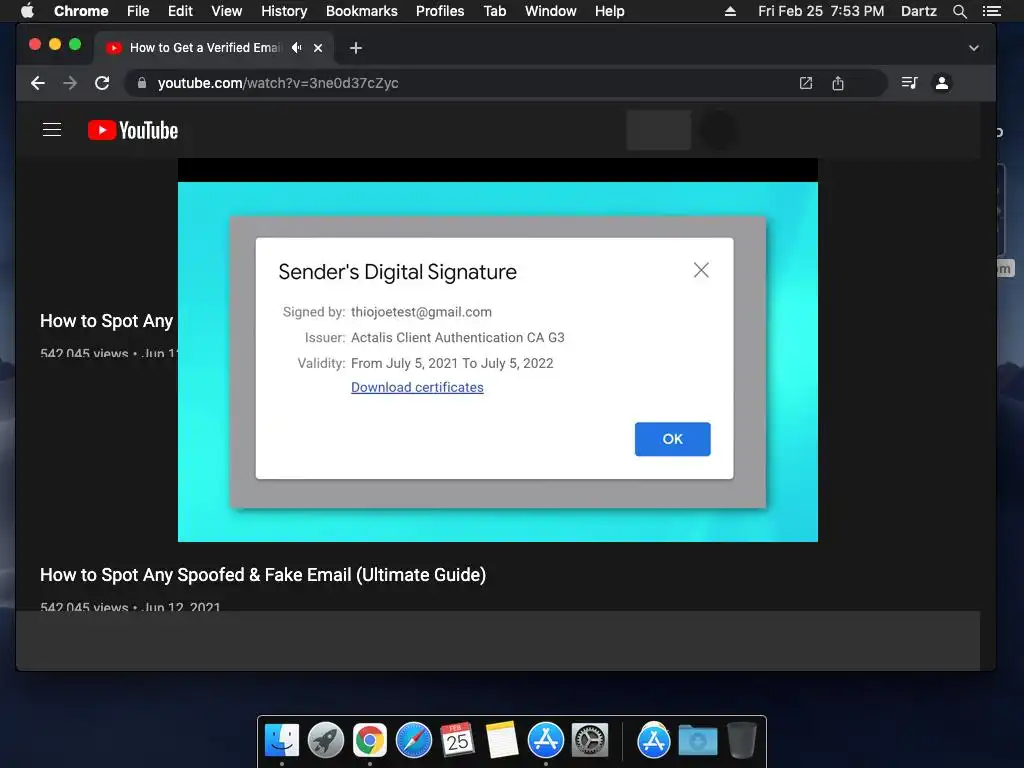The width and height of the screenshot is (1024, 768).
Task: Open Safari from the Dock
Action: coord(413,741)
